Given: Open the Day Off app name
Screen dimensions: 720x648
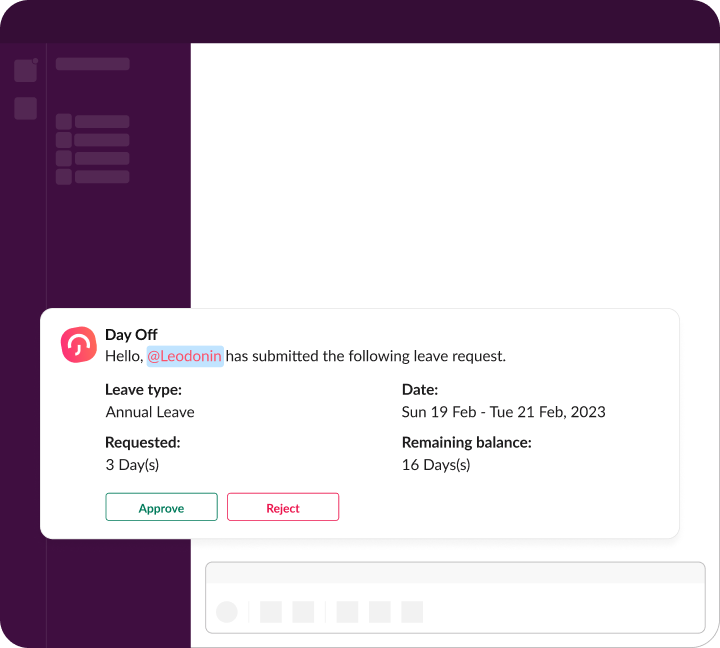Looking at the screenshot, I should pyautogui.click(x=131, y=335).
